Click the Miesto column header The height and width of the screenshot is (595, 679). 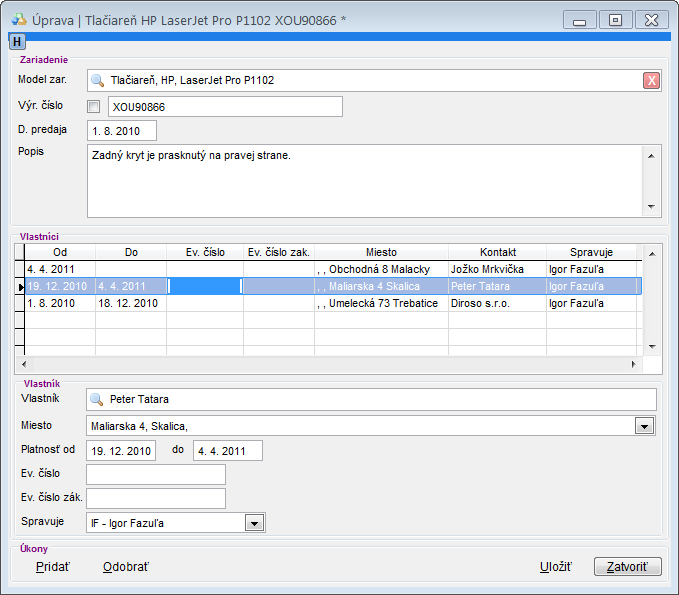pyautogui.click(x=381, y=252)
